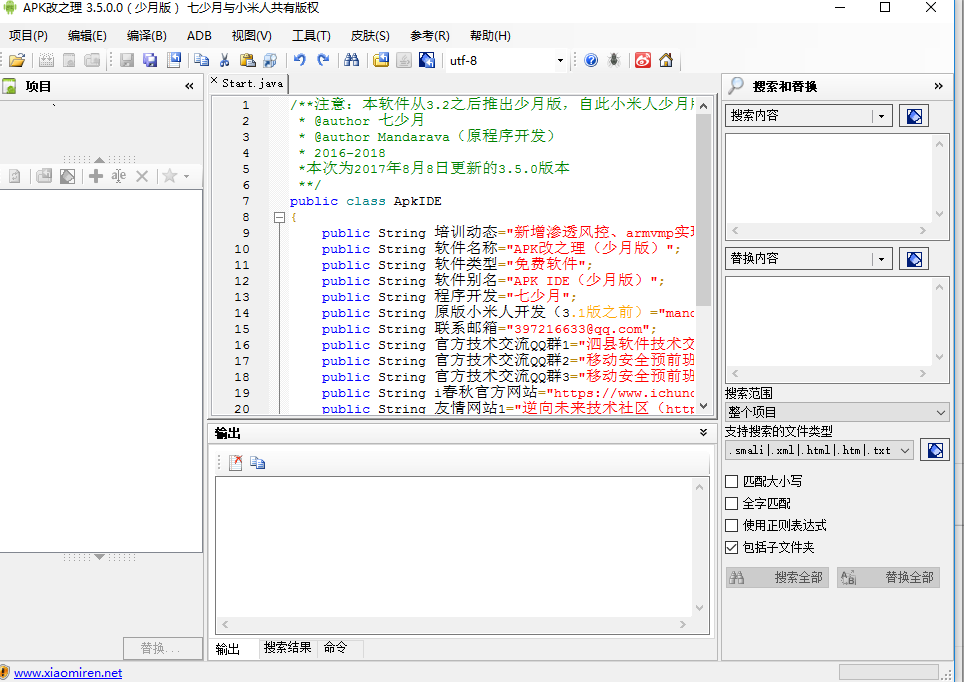The width and height of the screenshot is (964, 682).
Task: Enable the 匹配大小写 checkbox
Action: tap(732, 482)
